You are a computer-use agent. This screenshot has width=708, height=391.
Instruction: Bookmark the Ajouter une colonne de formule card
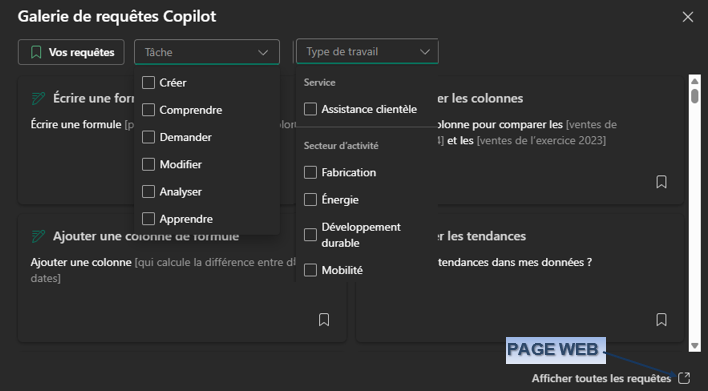pos(324,320)
